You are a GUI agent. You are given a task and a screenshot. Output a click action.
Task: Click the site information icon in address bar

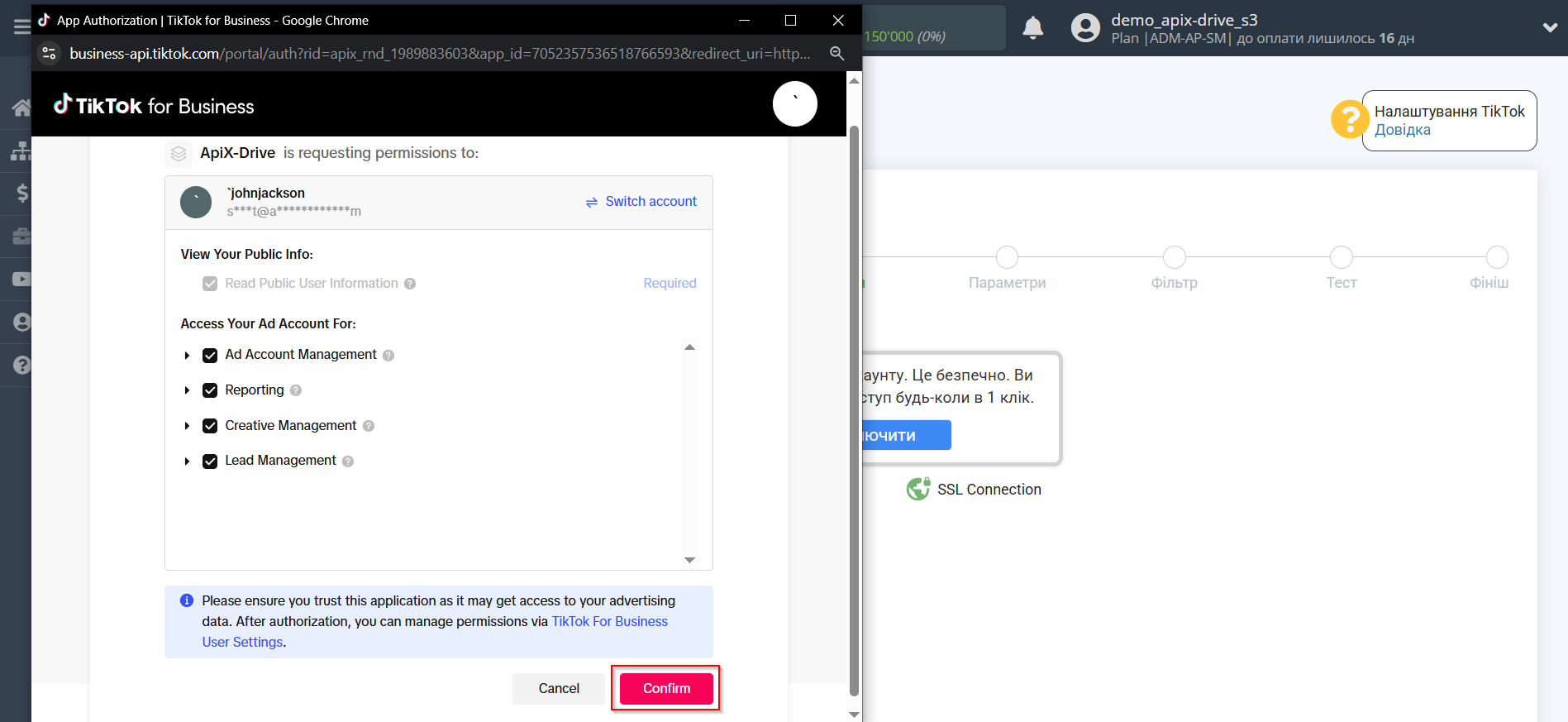pyautogui.click(x=50, y=53)
